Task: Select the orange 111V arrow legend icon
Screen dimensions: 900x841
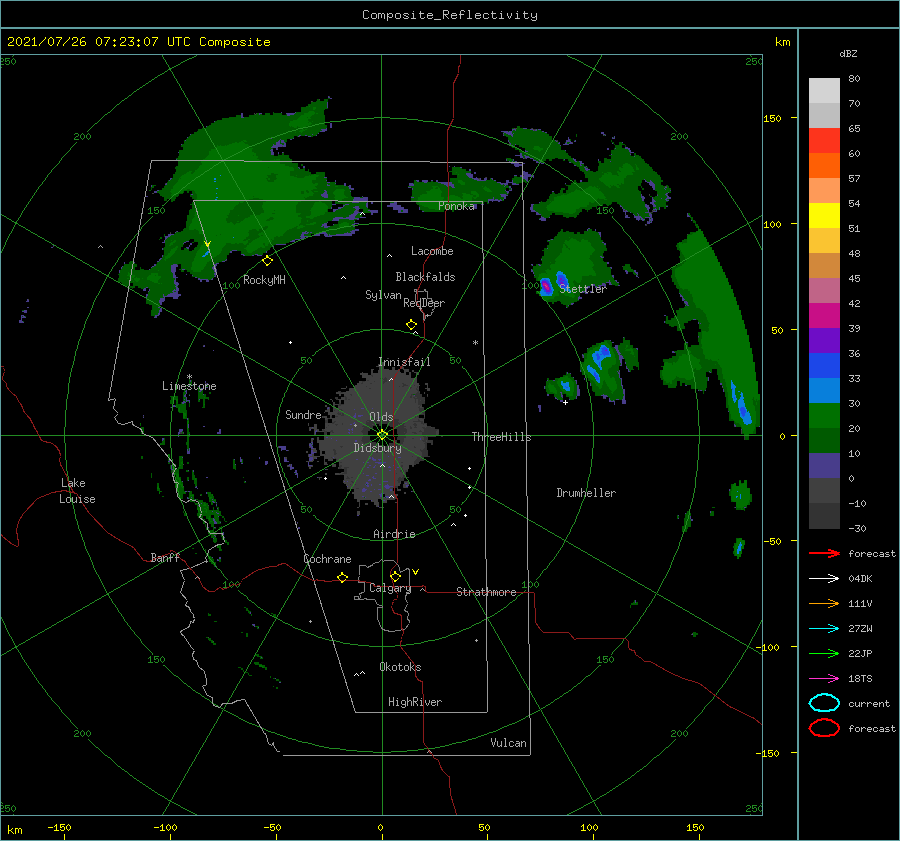Action: click(x=824, y=603)
